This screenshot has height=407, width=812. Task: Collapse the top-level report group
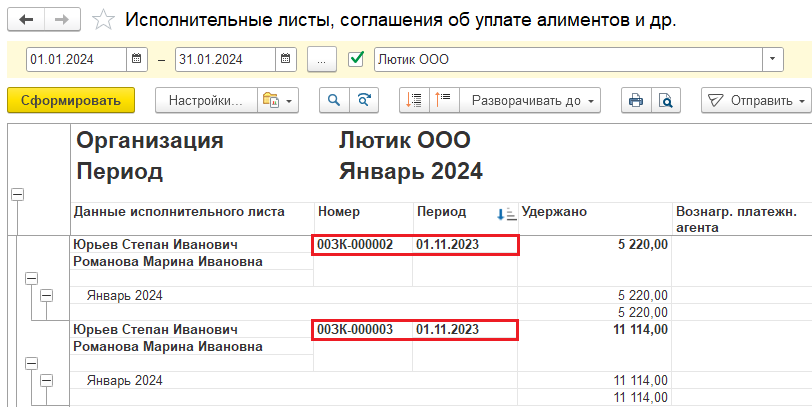click(18, 195)
